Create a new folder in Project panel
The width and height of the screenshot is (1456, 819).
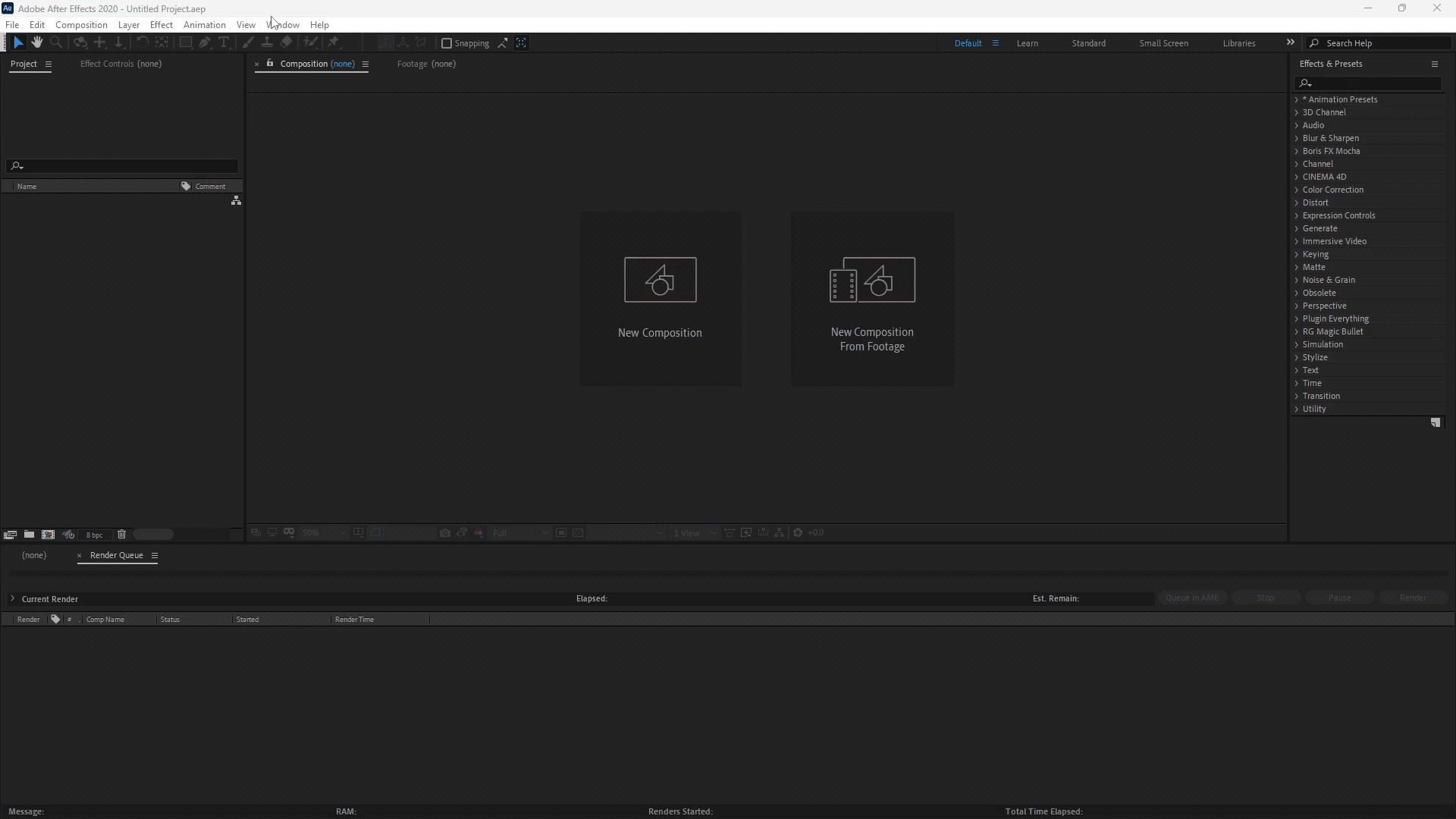pos(29,535)
